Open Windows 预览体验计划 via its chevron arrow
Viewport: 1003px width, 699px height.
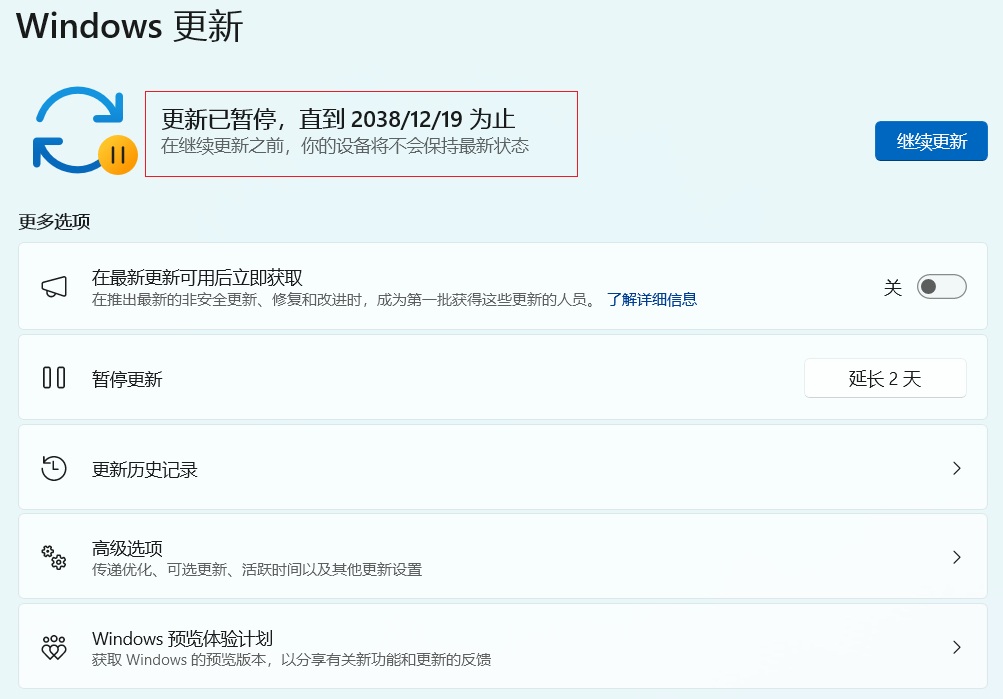pos(957,647)
